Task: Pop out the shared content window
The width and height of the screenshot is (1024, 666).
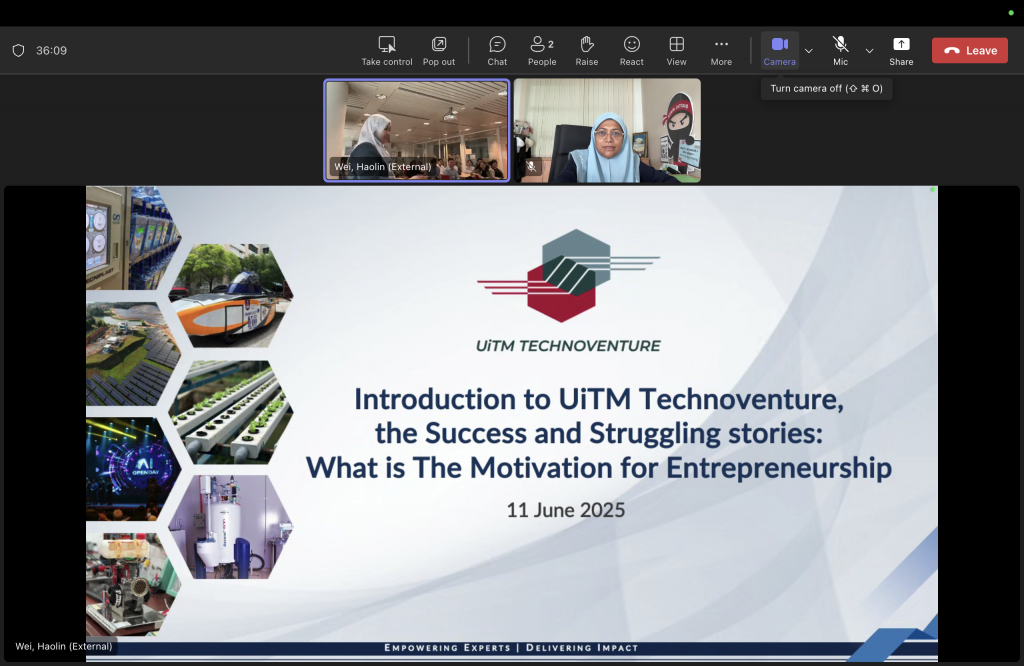Action: point(439,51)
